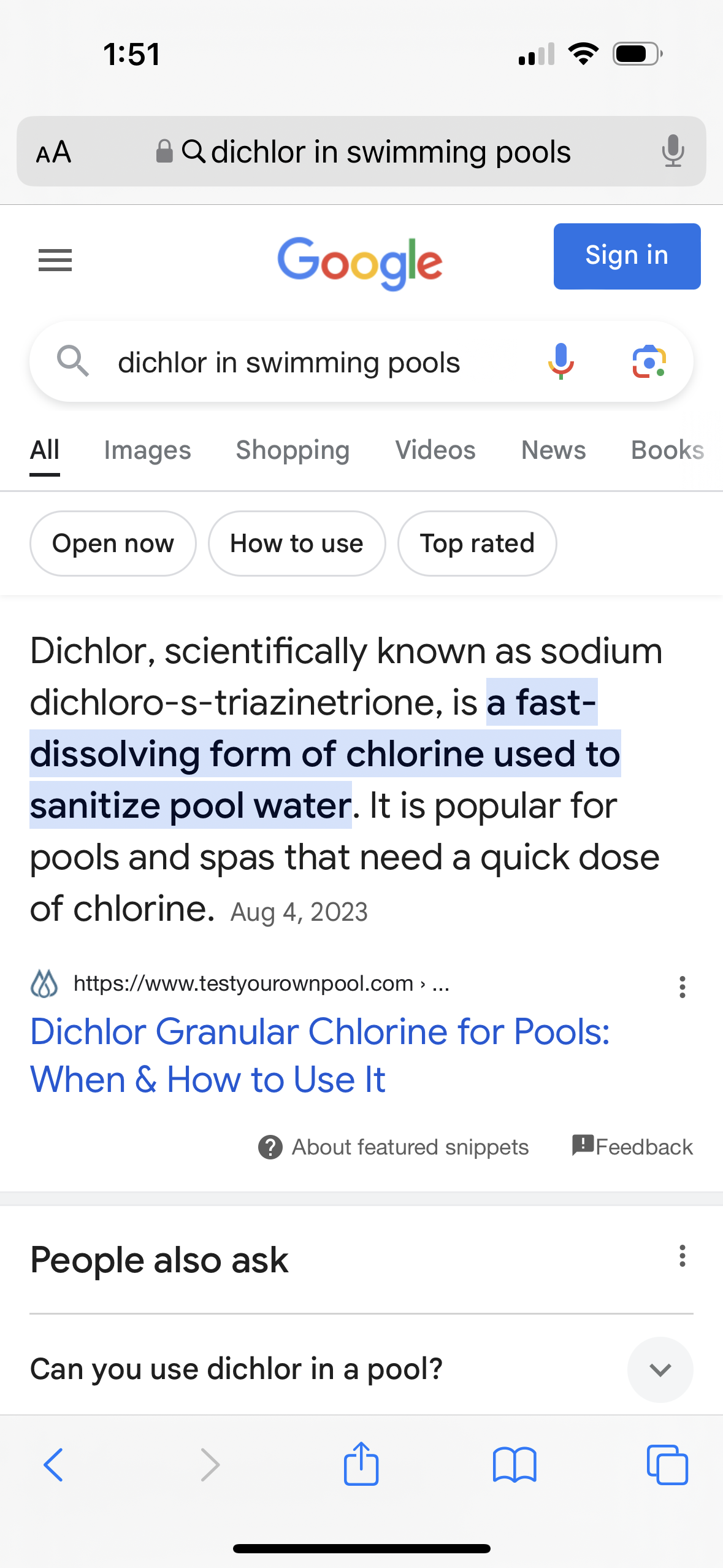Image resolution: width=723 pixels, height=1568 pixels.
Task: Expand "Can you use dichlor in a pool?"
Action: [x=660, y=1369]
